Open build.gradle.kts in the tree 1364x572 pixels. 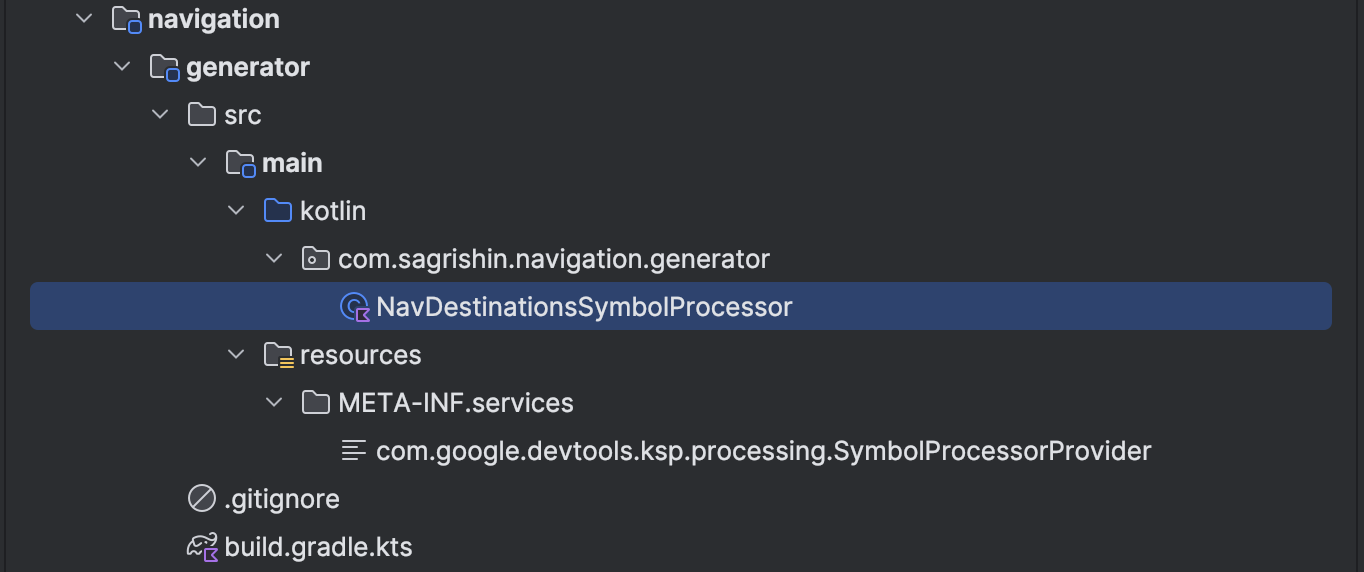tap(318, 547)
